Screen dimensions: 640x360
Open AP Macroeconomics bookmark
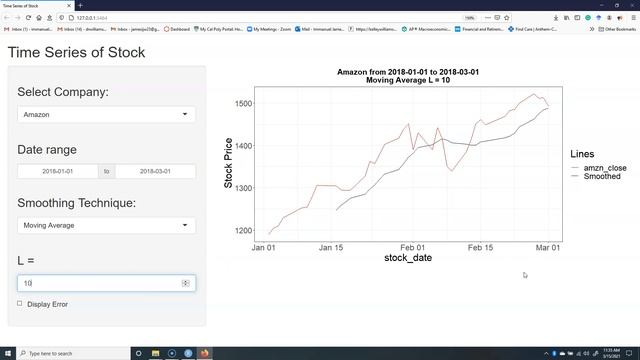tap(426, 29)
